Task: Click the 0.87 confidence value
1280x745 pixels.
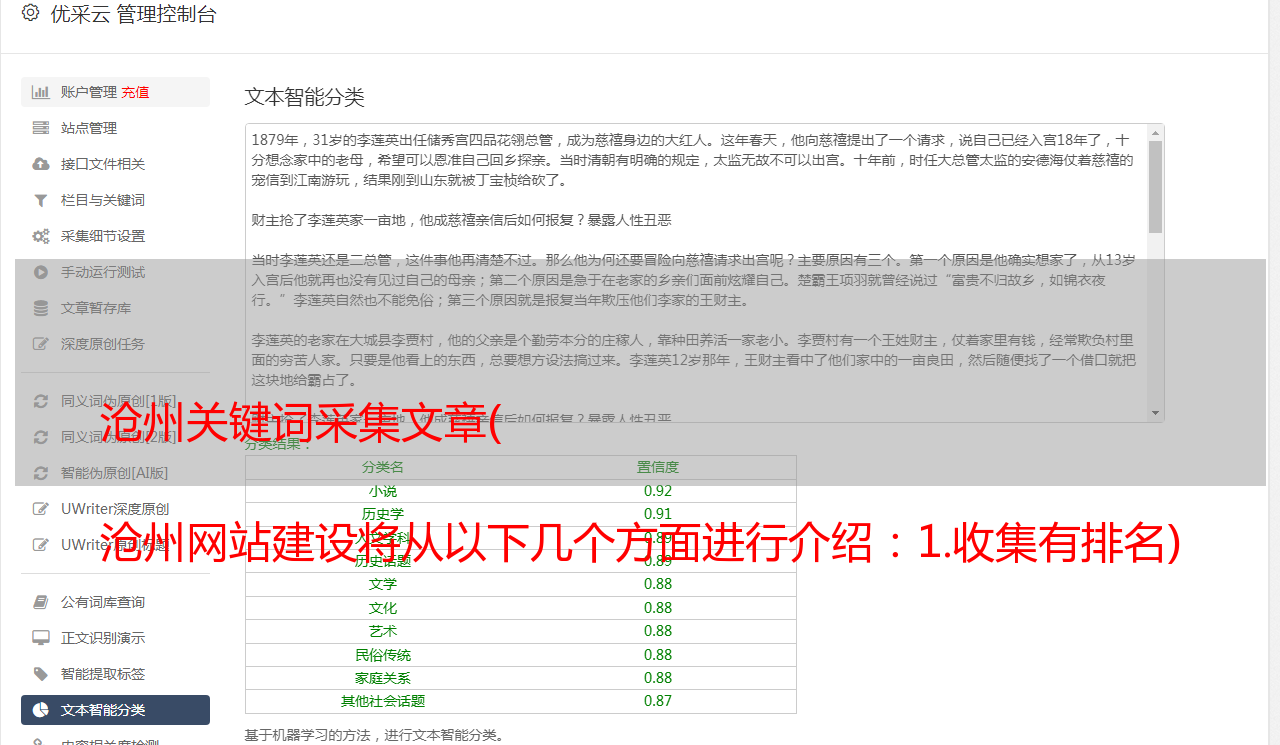Action: (658, 702)
